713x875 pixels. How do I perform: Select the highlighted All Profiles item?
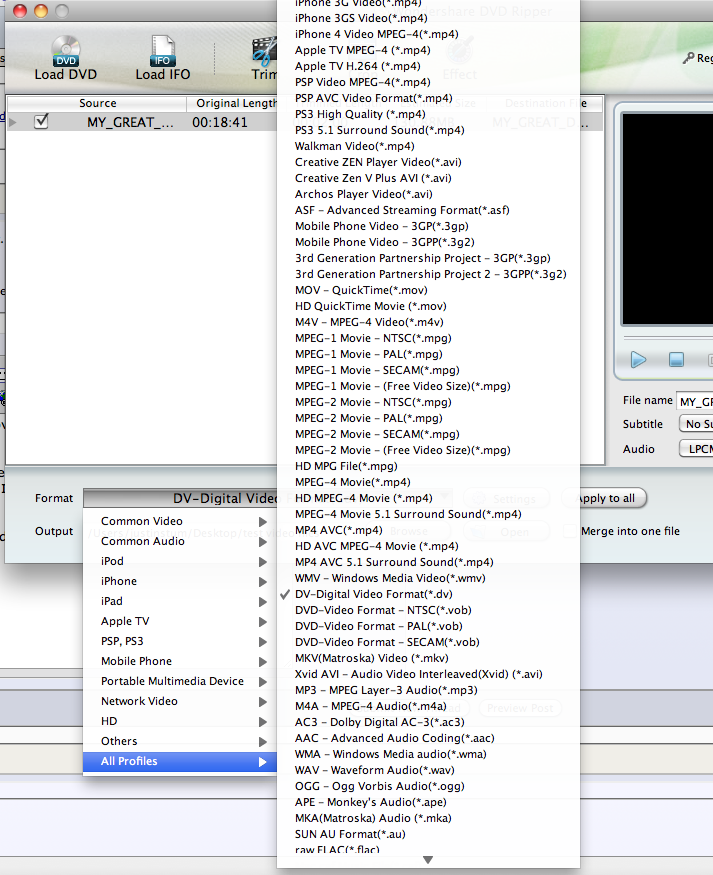pos(180,762)
